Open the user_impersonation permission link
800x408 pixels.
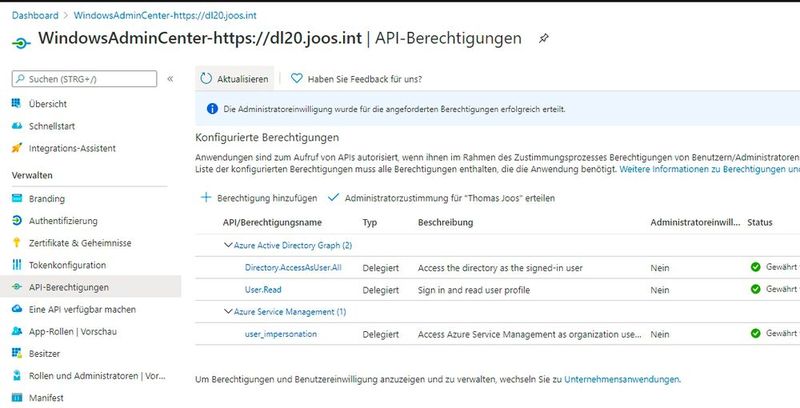point(281,334)
